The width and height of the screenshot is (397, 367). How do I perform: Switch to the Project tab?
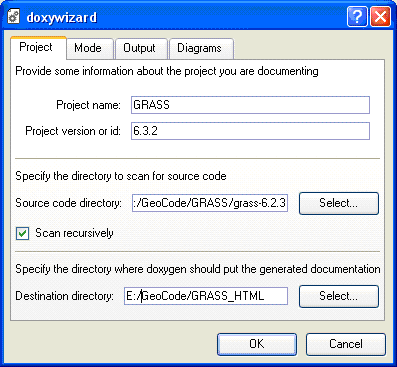[38, 47]
